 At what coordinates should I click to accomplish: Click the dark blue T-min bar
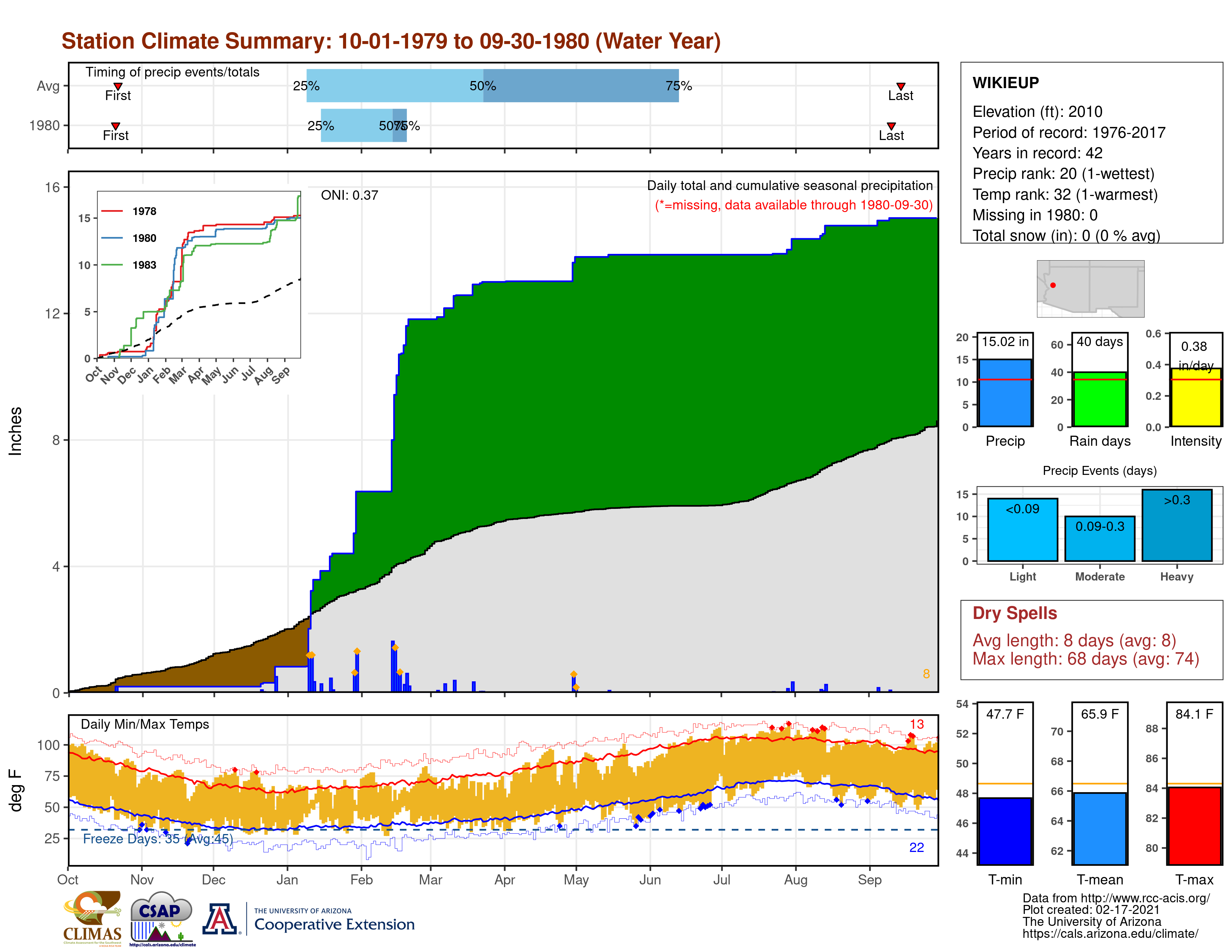(x=1005, y=831)
